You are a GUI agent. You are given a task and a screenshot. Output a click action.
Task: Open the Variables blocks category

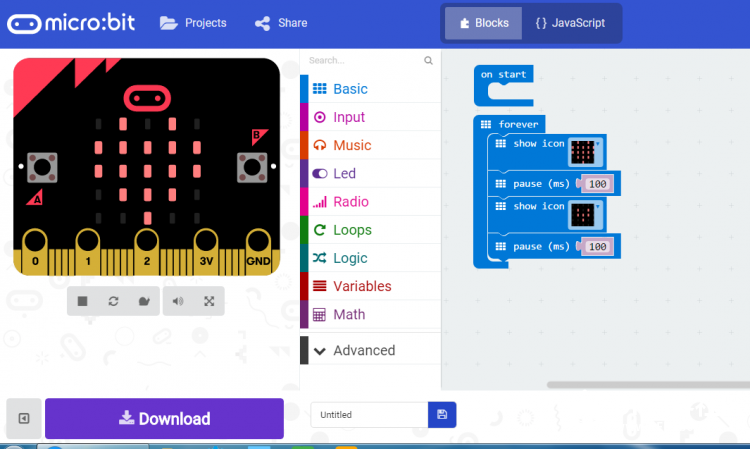click(x=370, y=286)
